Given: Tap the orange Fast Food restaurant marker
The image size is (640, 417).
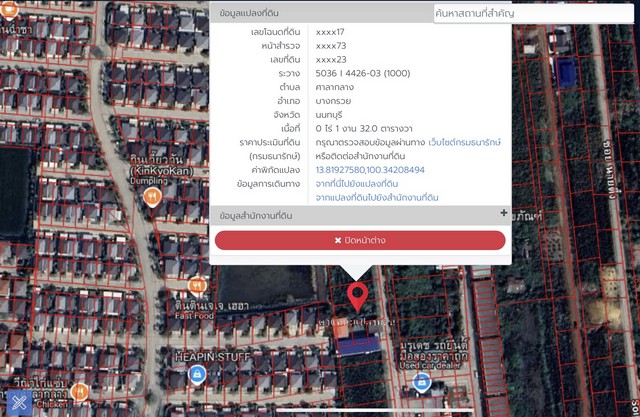Looking at the screenshot, I should click(204, 285).
